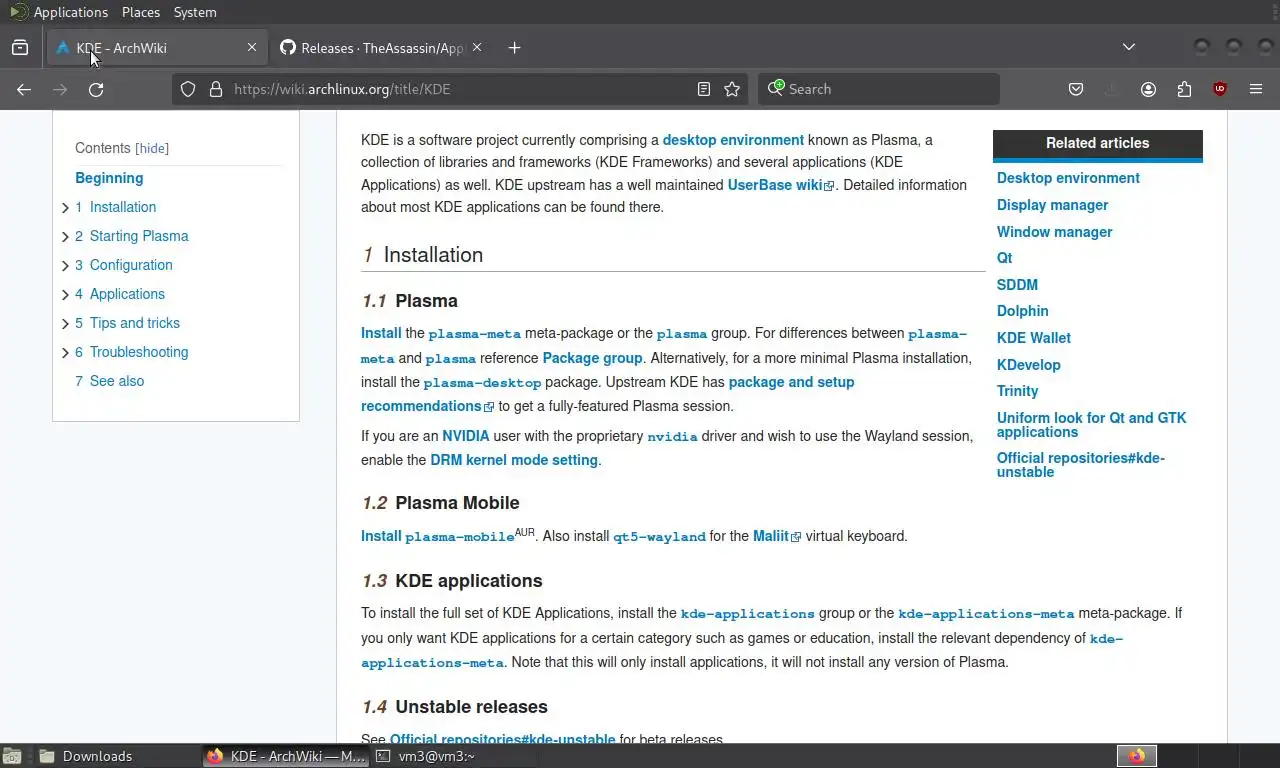The width and height of the screenshot is (1280, 768).
Task: Switch to KDE - ArchWiki tab
Action: [155, 47]
